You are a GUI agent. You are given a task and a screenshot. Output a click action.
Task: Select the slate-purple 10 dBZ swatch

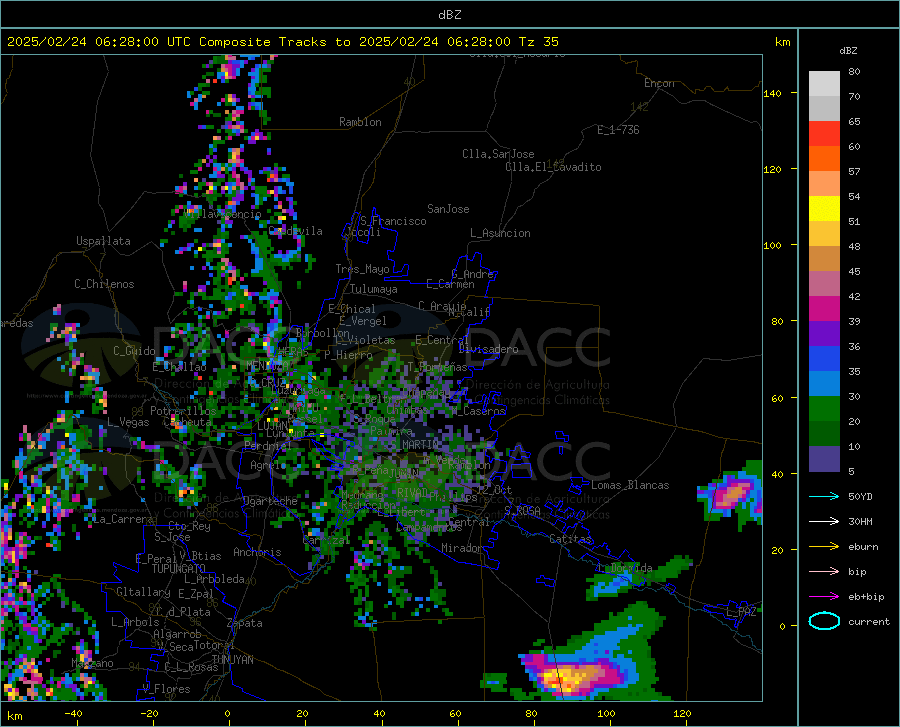point(824,459)
